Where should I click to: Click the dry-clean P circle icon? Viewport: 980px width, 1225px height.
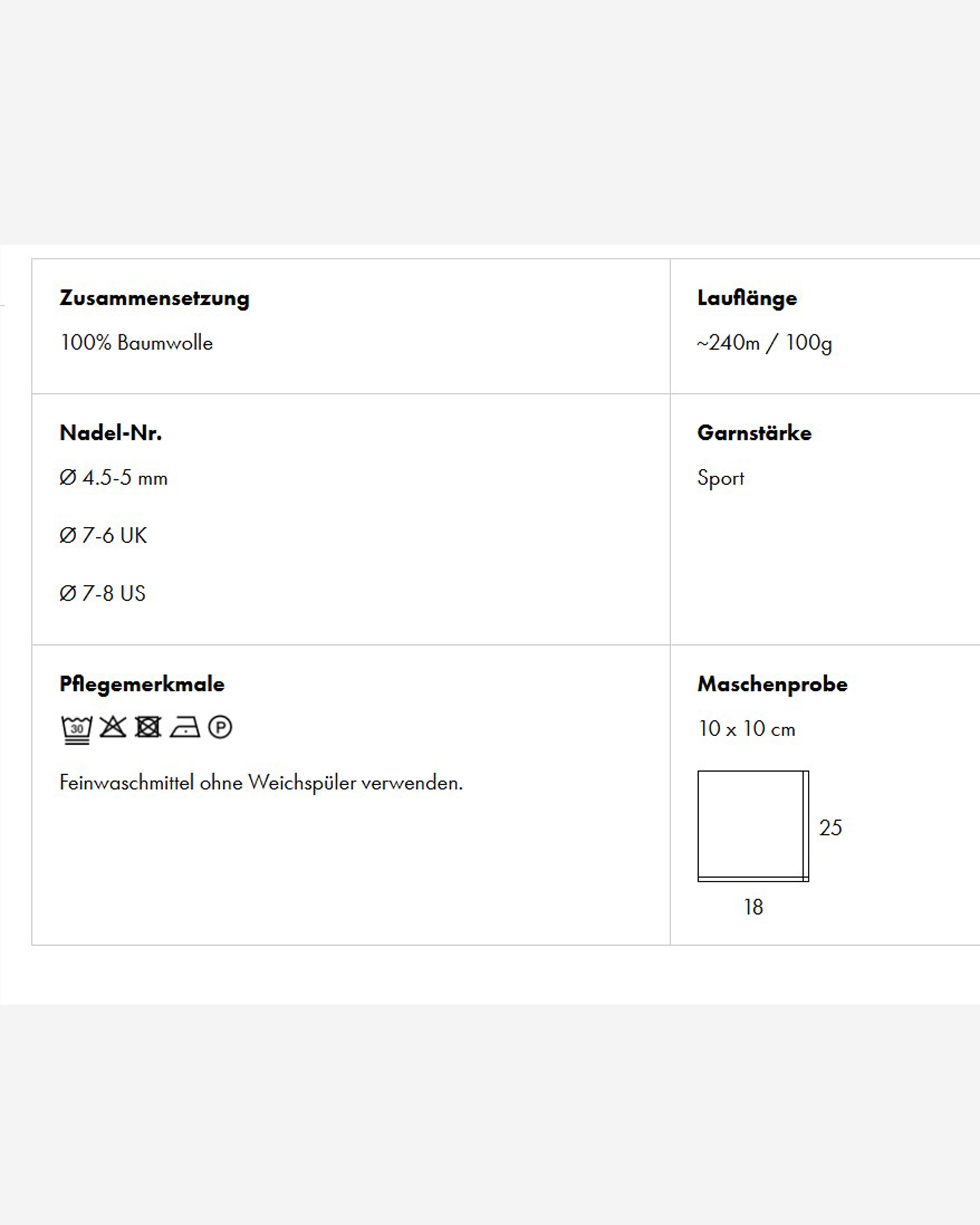pyautogui.click(x=220, y=727)
